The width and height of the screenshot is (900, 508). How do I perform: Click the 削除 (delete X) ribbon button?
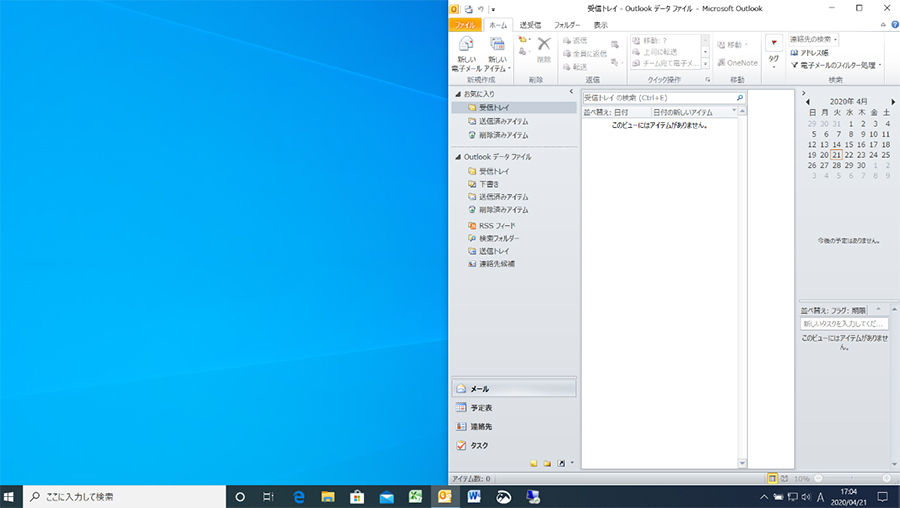(544, 49)
